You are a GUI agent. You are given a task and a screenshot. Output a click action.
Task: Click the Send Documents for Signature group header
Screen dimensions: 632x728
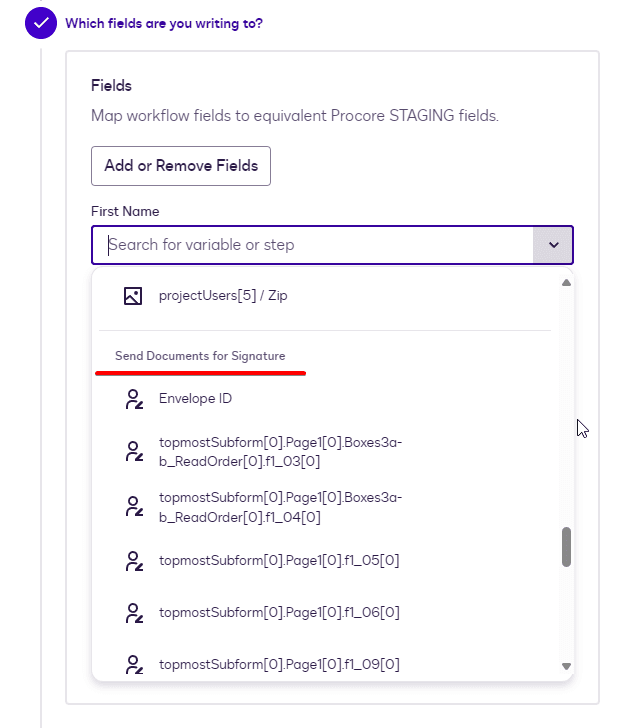[x=200, y=357]
